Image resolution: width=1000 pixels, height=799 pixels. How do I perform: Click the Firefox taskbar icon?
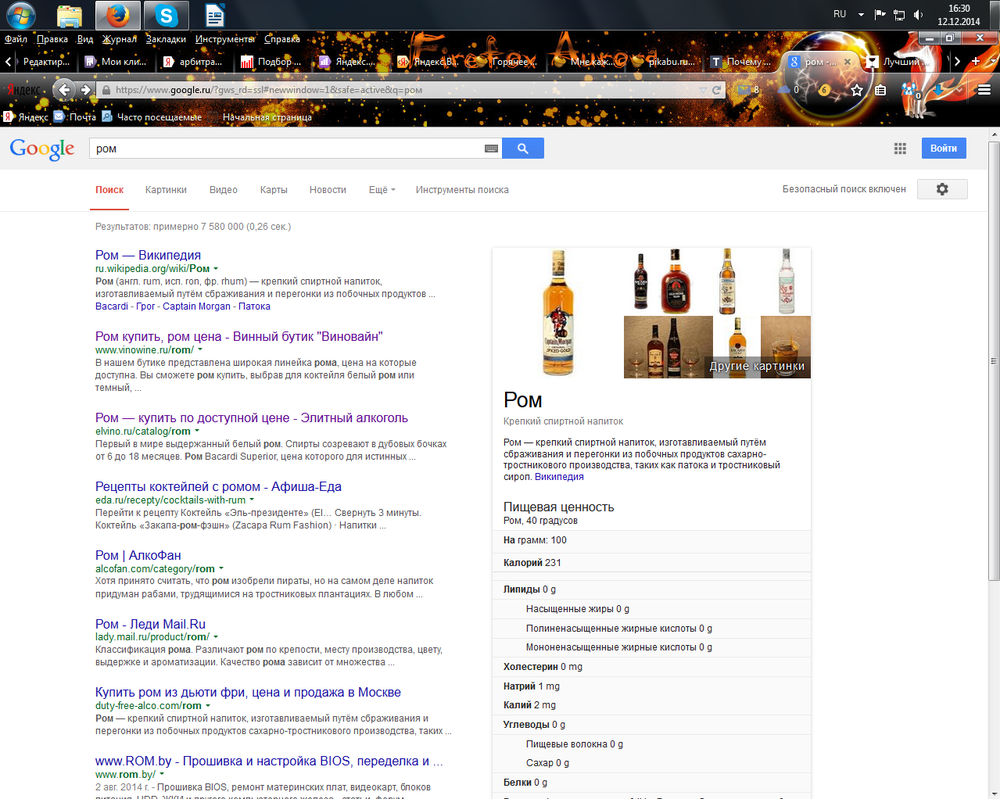coord(117,15)
